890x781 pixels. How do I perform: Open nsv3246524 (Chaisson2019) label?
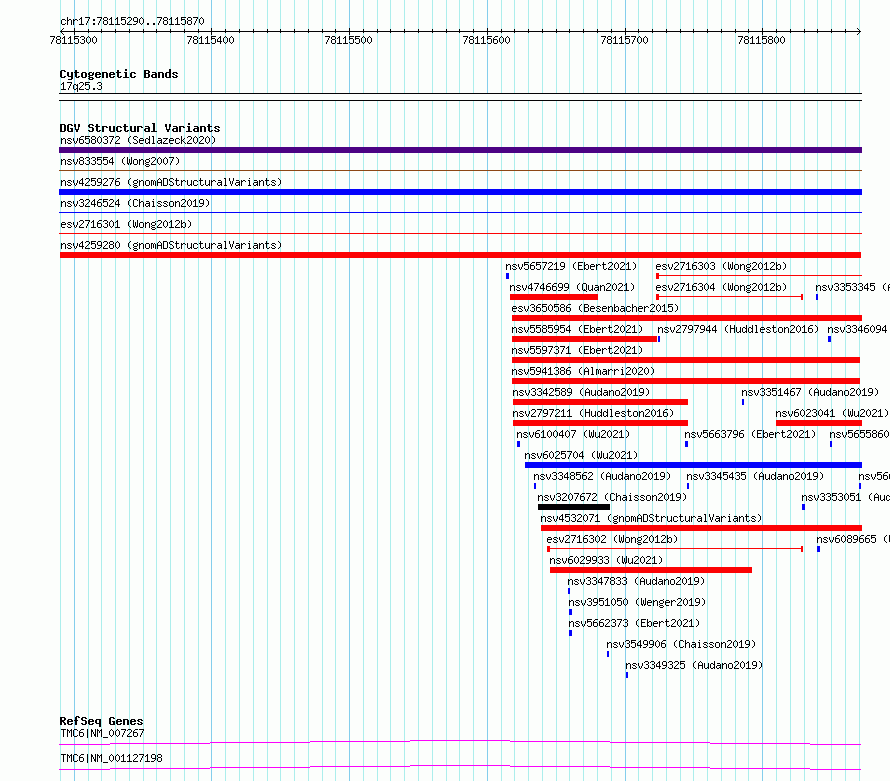pos(135,203)
